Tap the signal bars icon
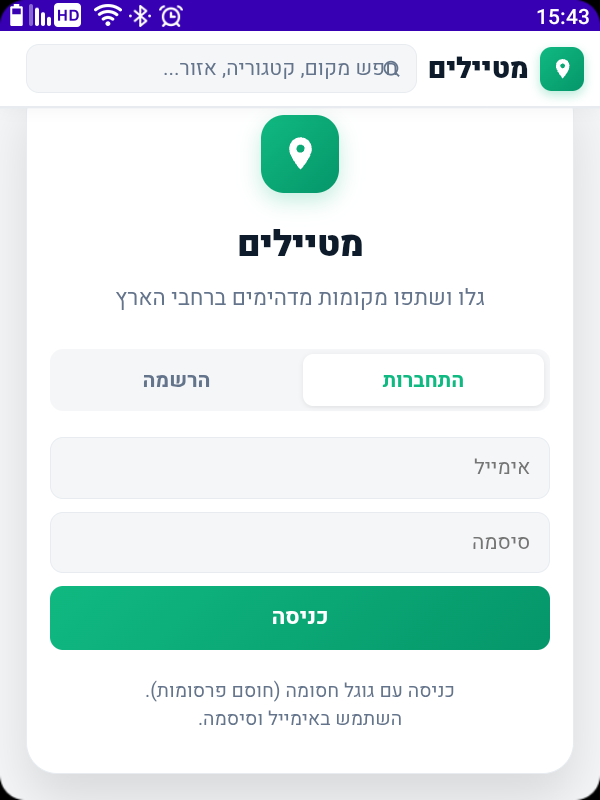 (x=38, y=14)
